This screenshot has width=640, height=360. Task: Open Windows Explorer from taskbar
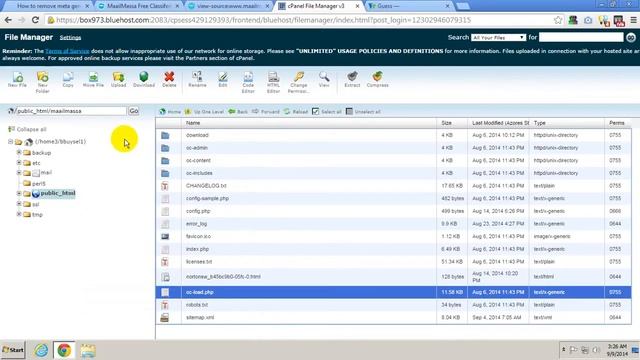(87, 350)
